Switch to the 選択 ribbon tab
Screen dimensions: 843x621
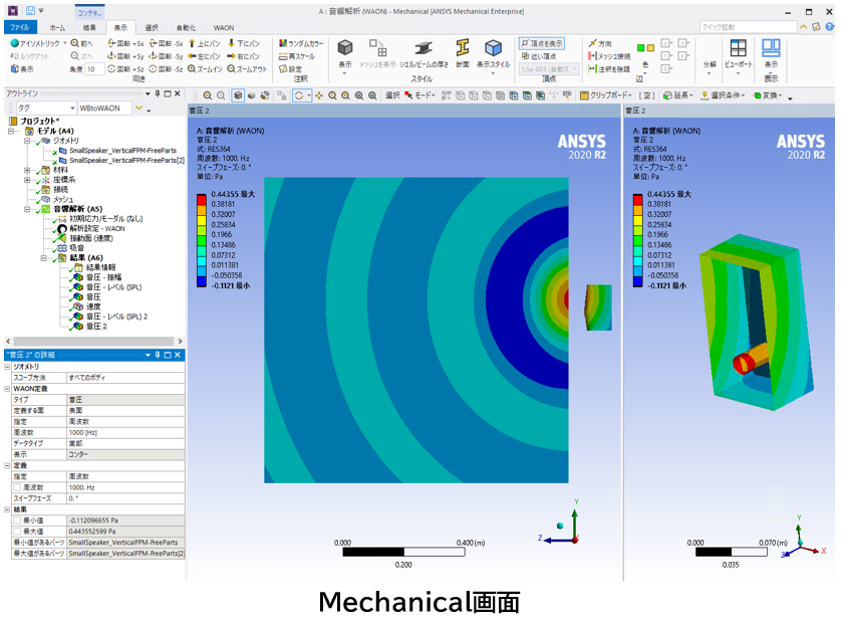[152, 27]
